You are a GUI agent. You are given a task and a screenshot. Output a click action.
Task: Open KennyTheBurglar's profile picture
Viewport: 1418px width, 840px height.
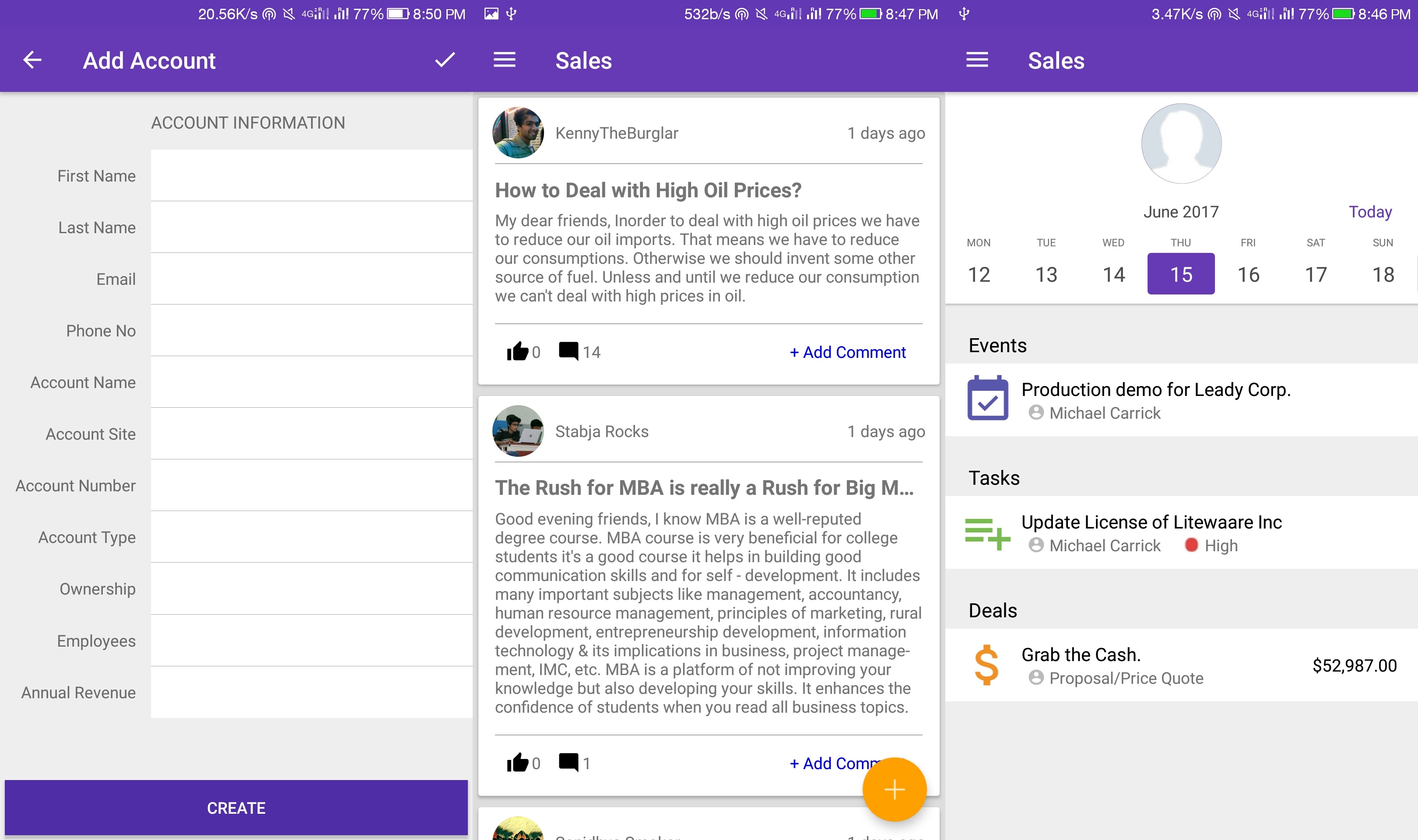[518, 133]
